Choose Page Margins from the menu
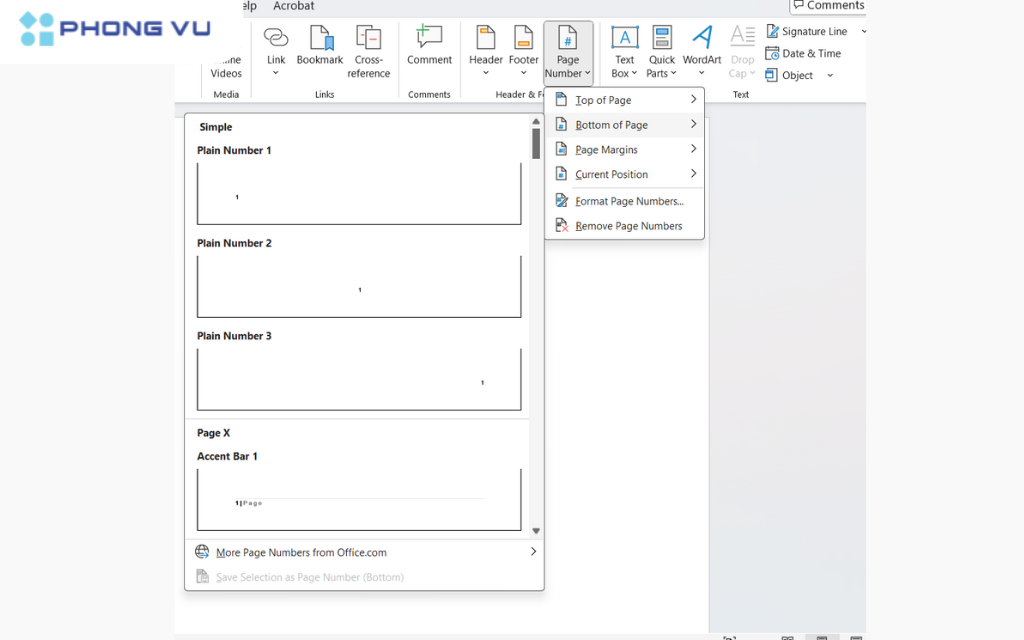Viewport: 1024px width, 640px height. click(606, 150)
